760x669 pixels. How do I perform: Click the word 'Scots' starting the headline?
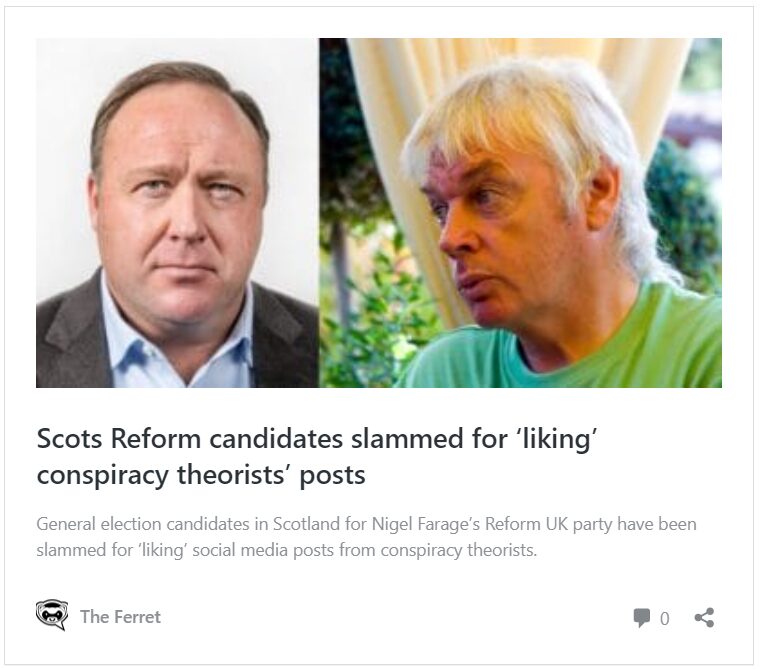pyautogui.click(x=70, y=438)
